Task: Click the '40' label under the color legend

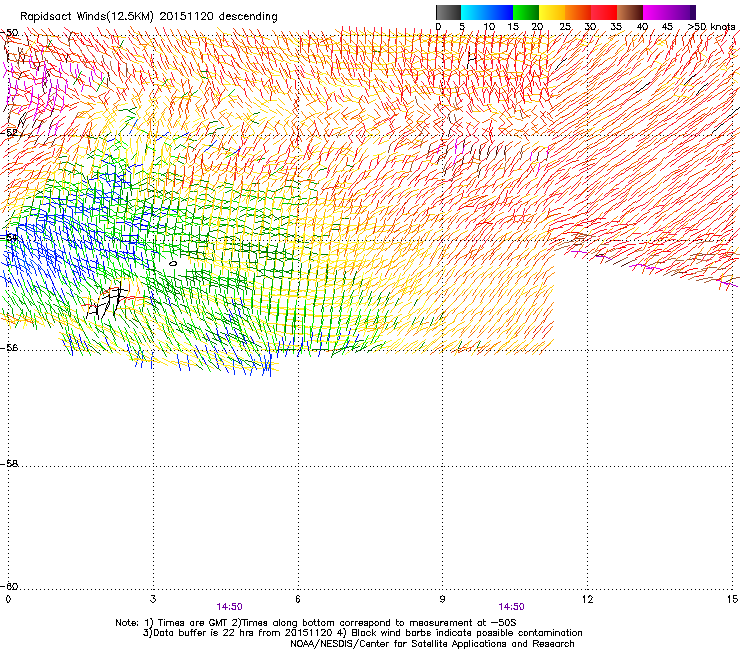Action: pos(642,27)
